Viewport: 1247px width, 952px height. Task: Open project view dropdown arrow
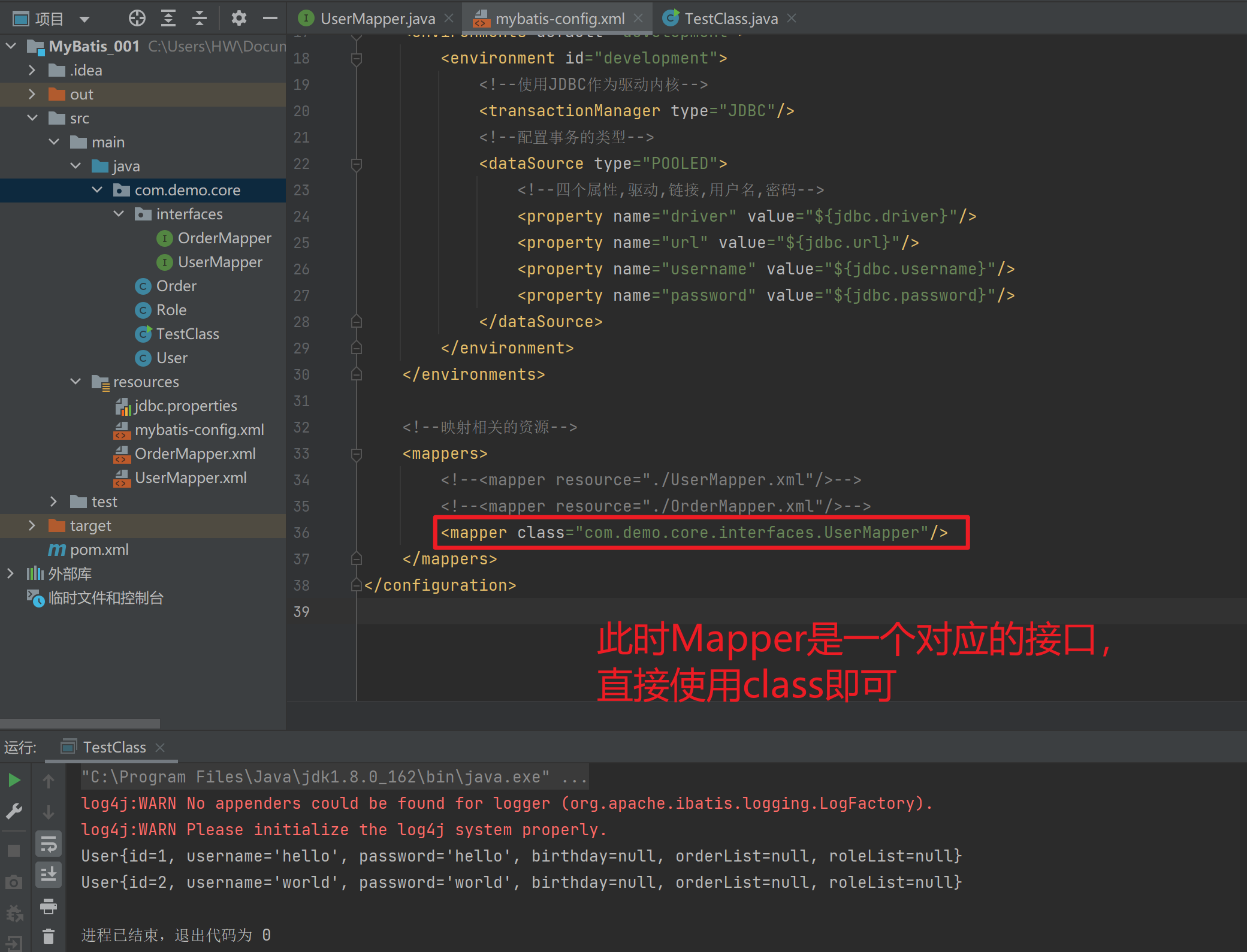pos(84,19)
